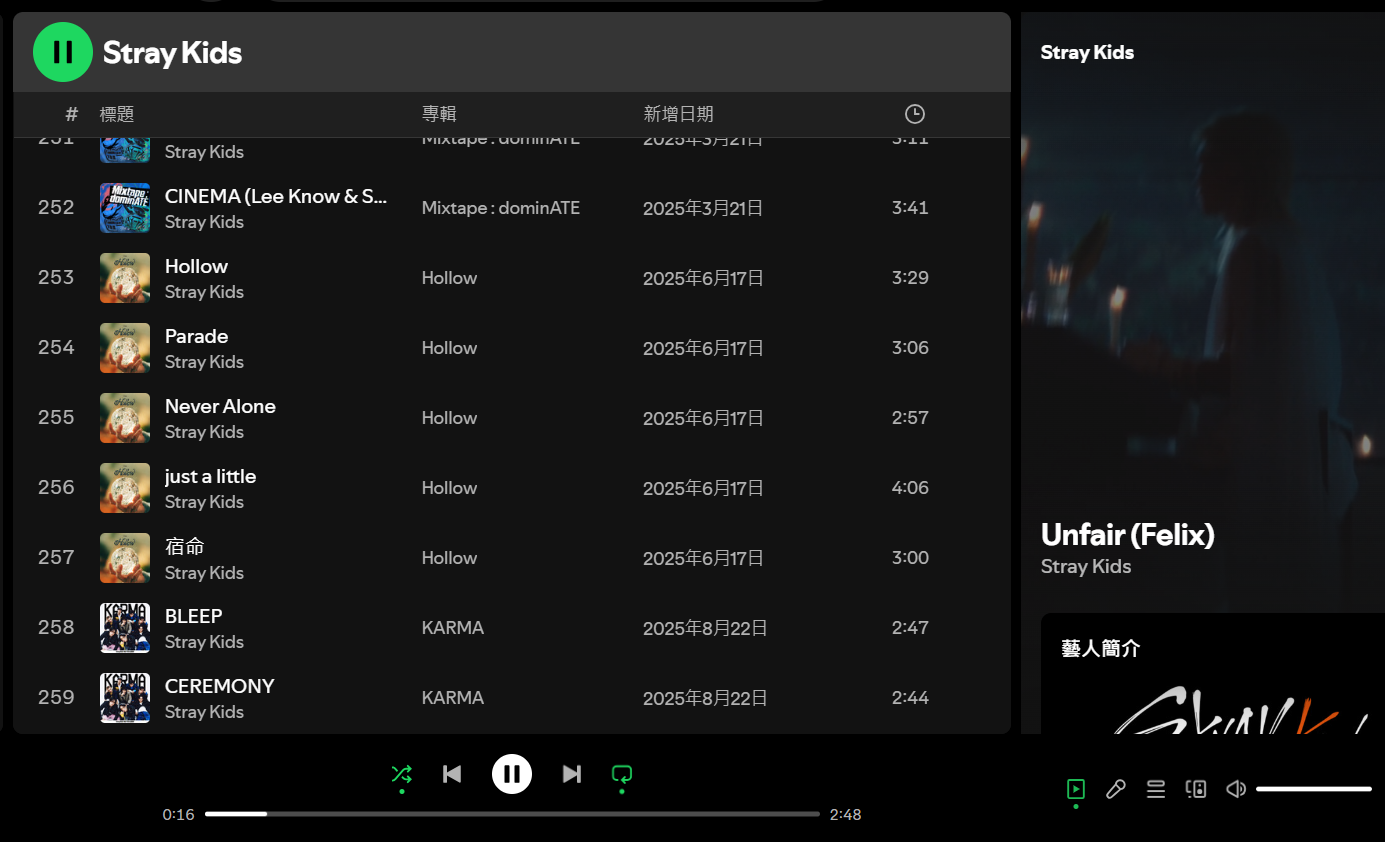Sort by 專輯 column header

point(439,114)
